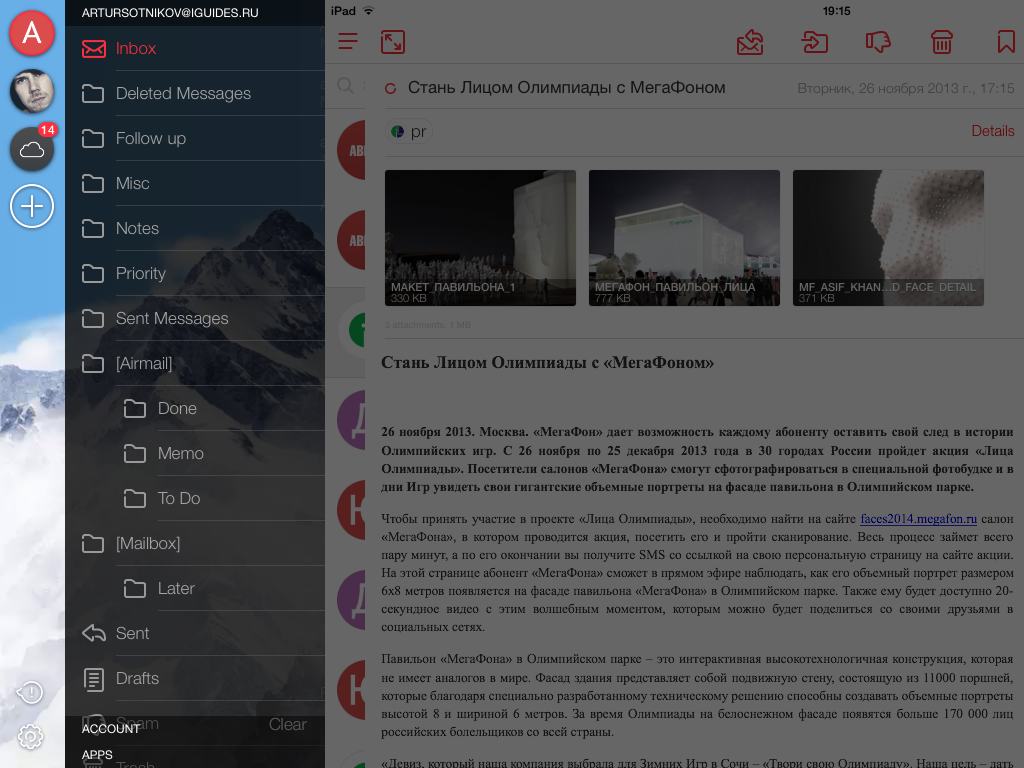The image size is (1024, 768).
Task: Open the iCloud account with 14 unread
Action: (31, 149)
